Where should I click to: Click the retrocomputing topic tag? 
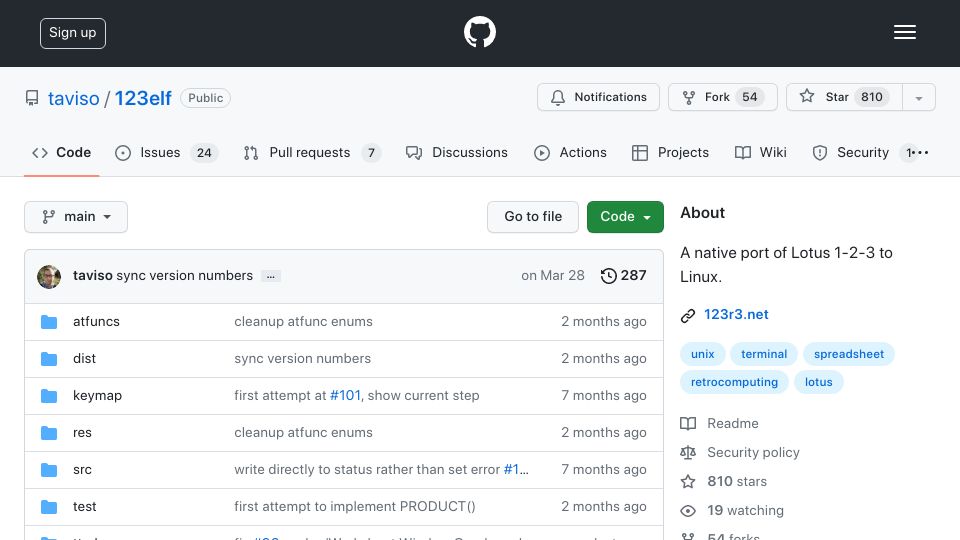coord(734,382)
